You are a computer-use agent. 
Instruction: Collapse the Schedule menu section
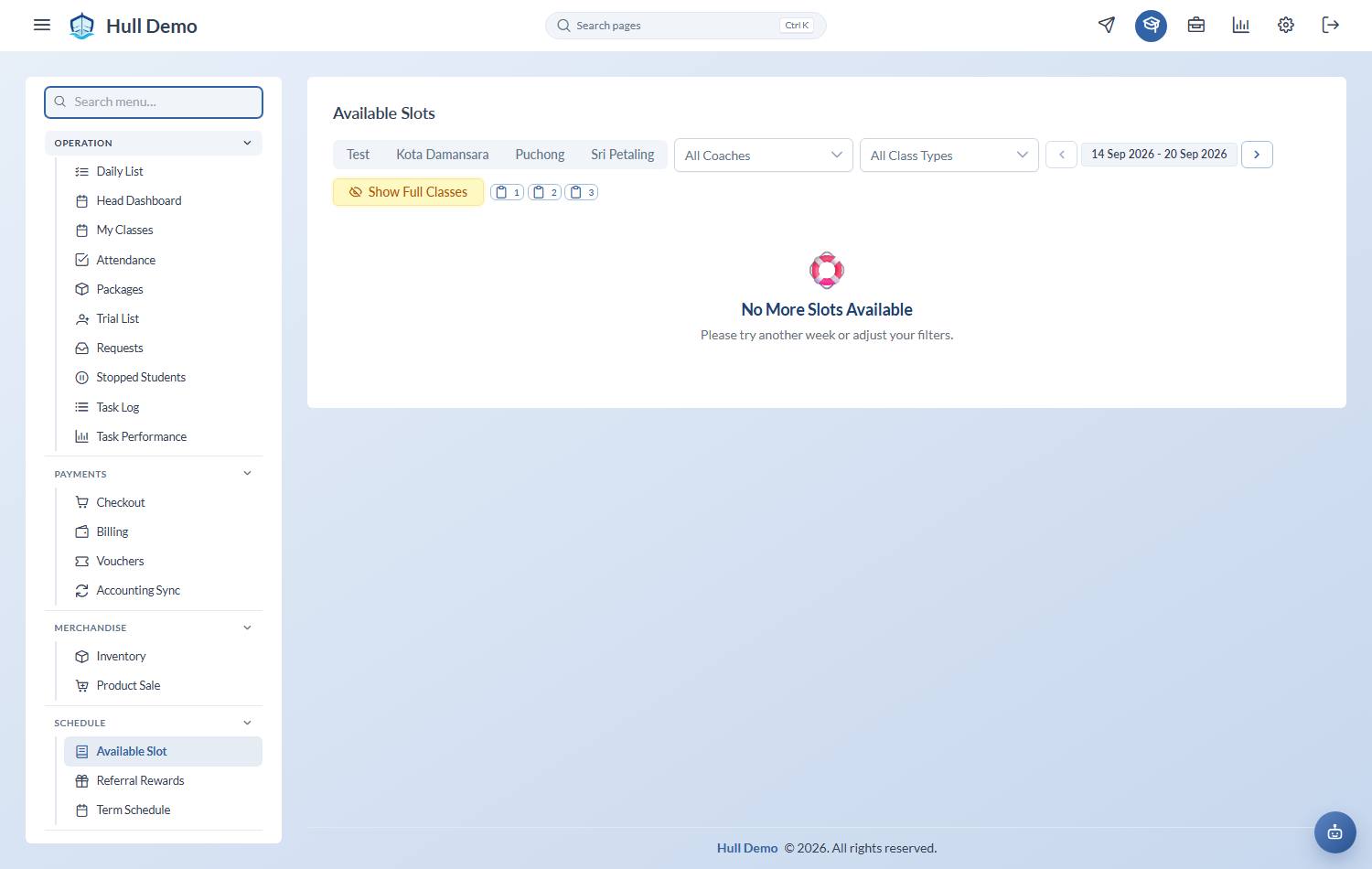click(154, 723)
